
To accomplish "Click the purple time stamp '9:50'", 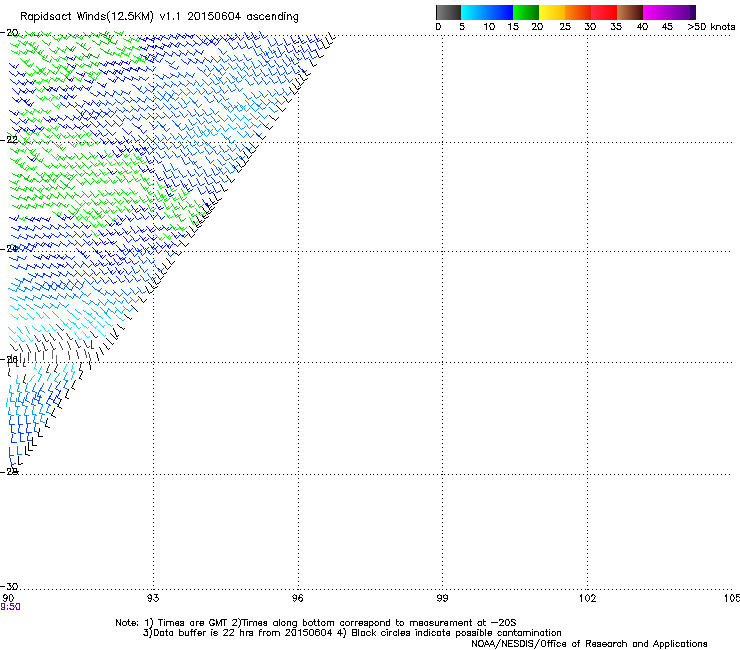I will (x=10, y=607).
